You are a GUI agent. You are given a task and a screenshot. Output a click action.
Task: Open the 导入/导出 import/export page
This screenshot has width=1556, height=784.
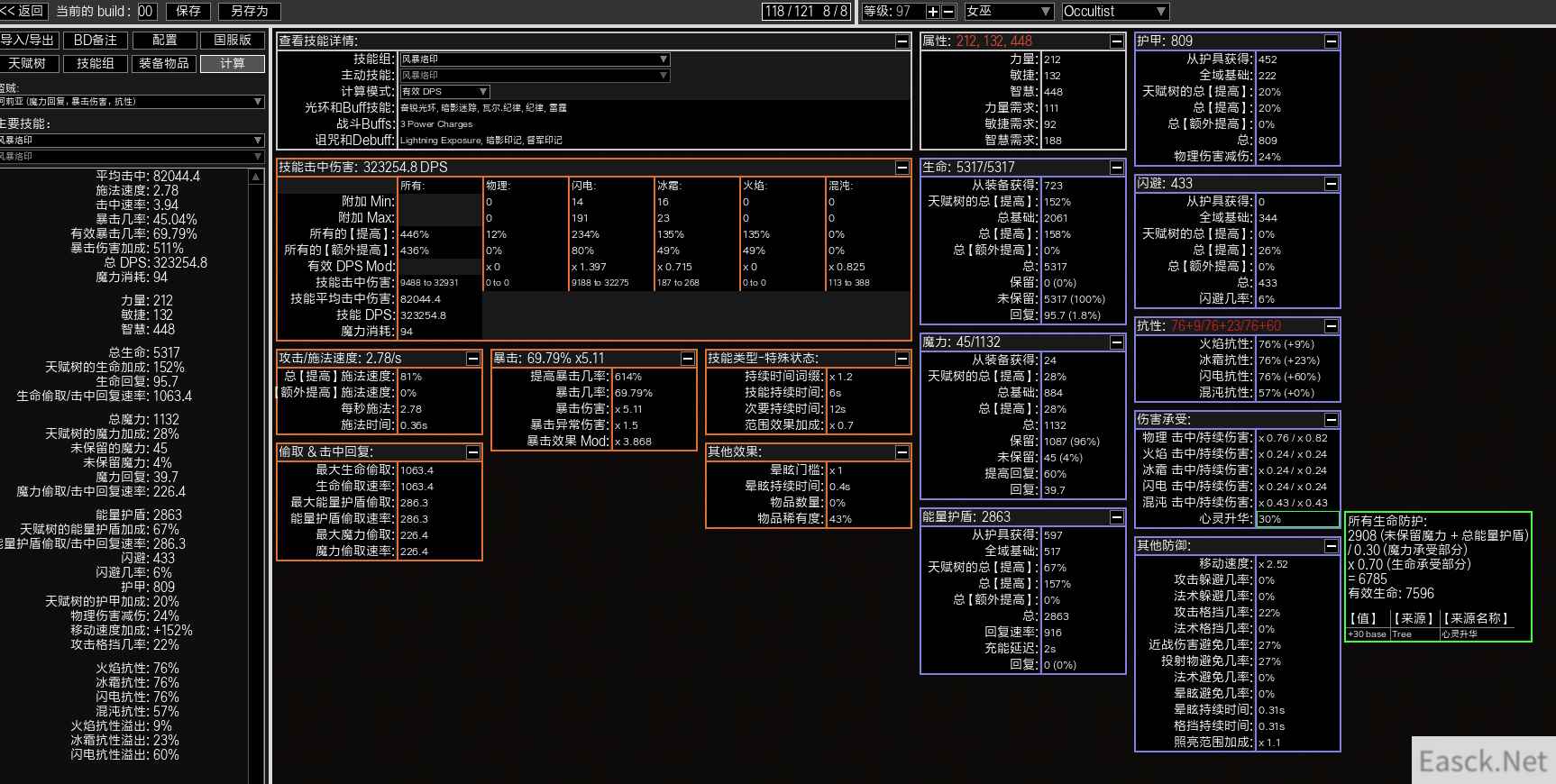click(28, 41)
